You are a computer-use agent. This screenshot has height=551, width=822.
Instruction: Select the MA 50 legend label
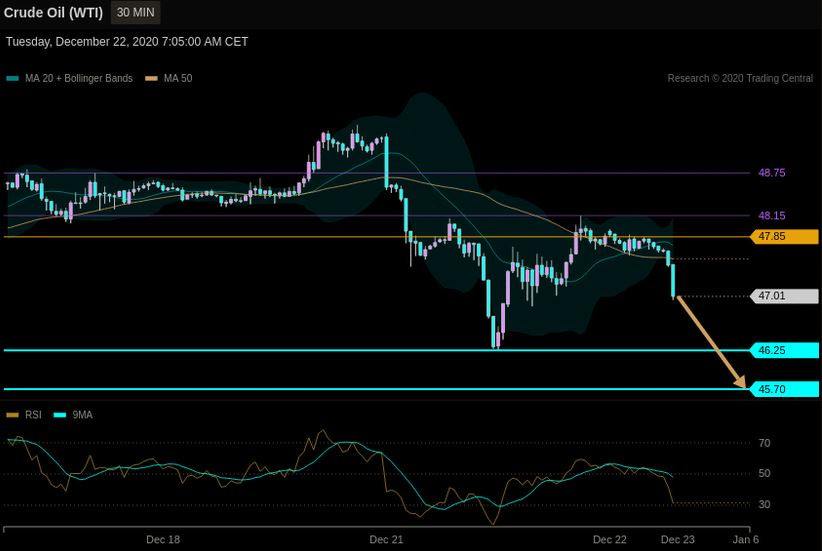(178, 79)
